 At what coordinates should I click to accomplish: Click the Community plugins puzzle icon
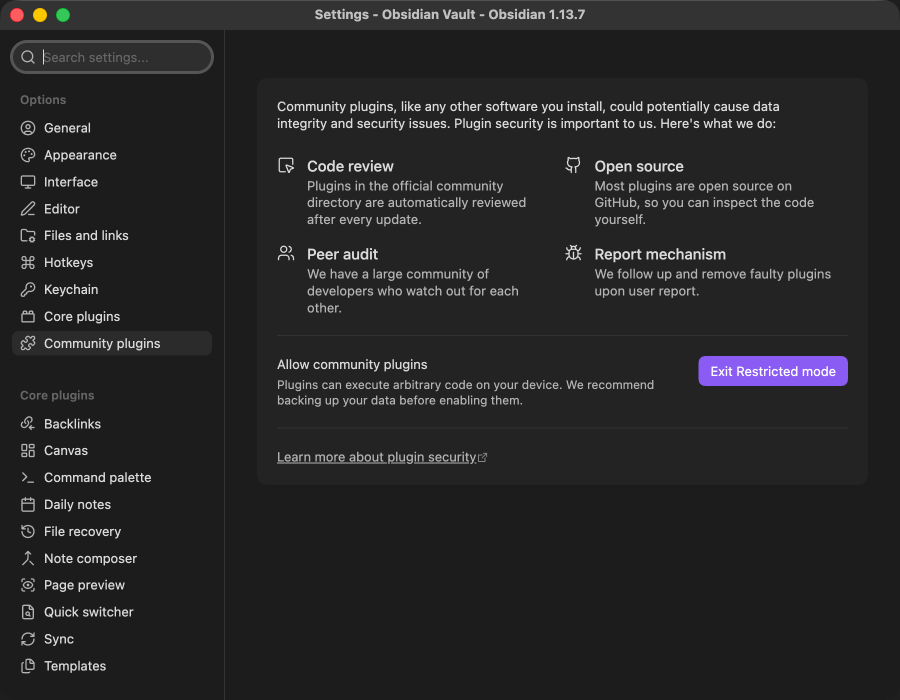(28, 343)
